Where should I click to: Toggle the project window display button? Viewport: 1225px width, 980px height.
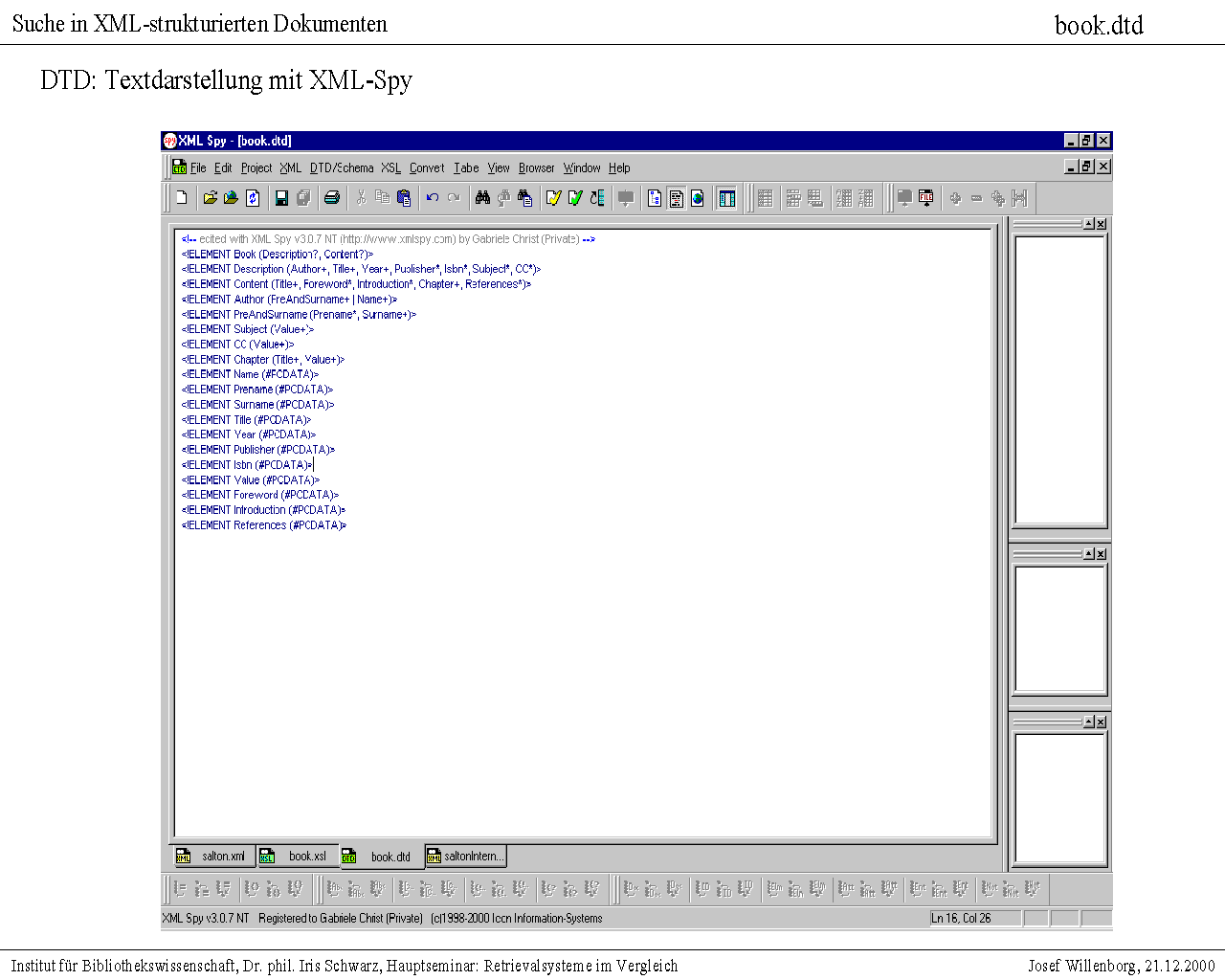click(726, 198)
